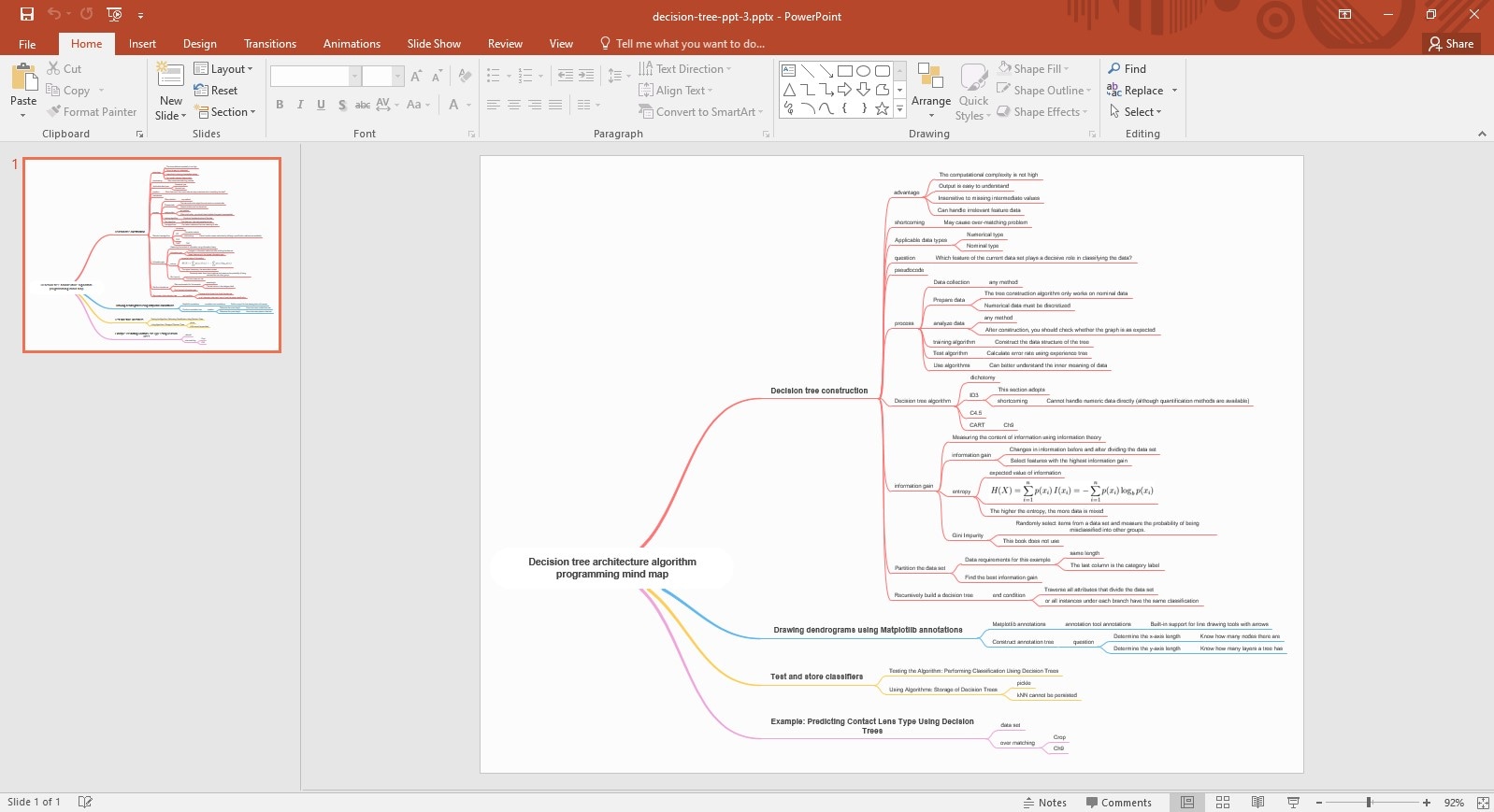This screenshot has width=1494, height=812.
Task: Increase the list indent level
Action: (586, 76)
